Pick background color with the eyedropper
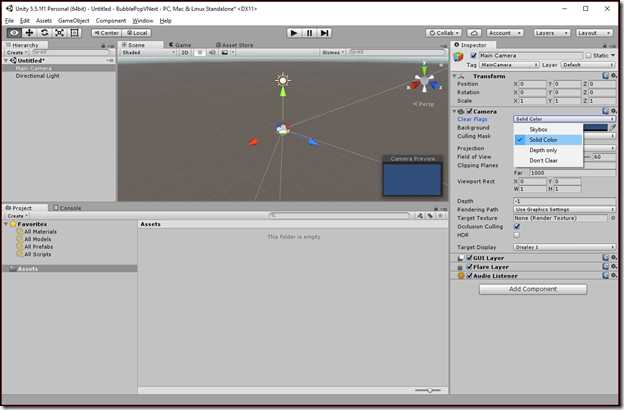Screen dimensions: 624x410 [612, 127]
